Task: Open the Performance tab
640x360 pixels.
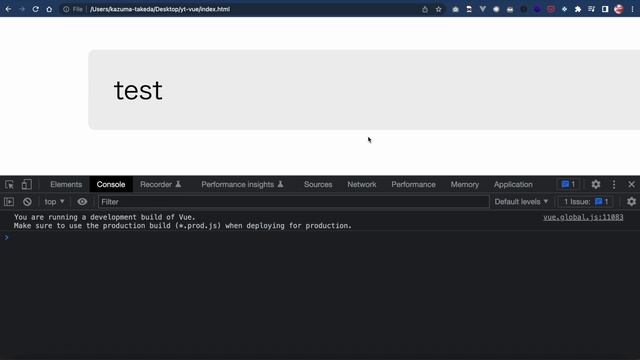Action: (x=413, y=184)
